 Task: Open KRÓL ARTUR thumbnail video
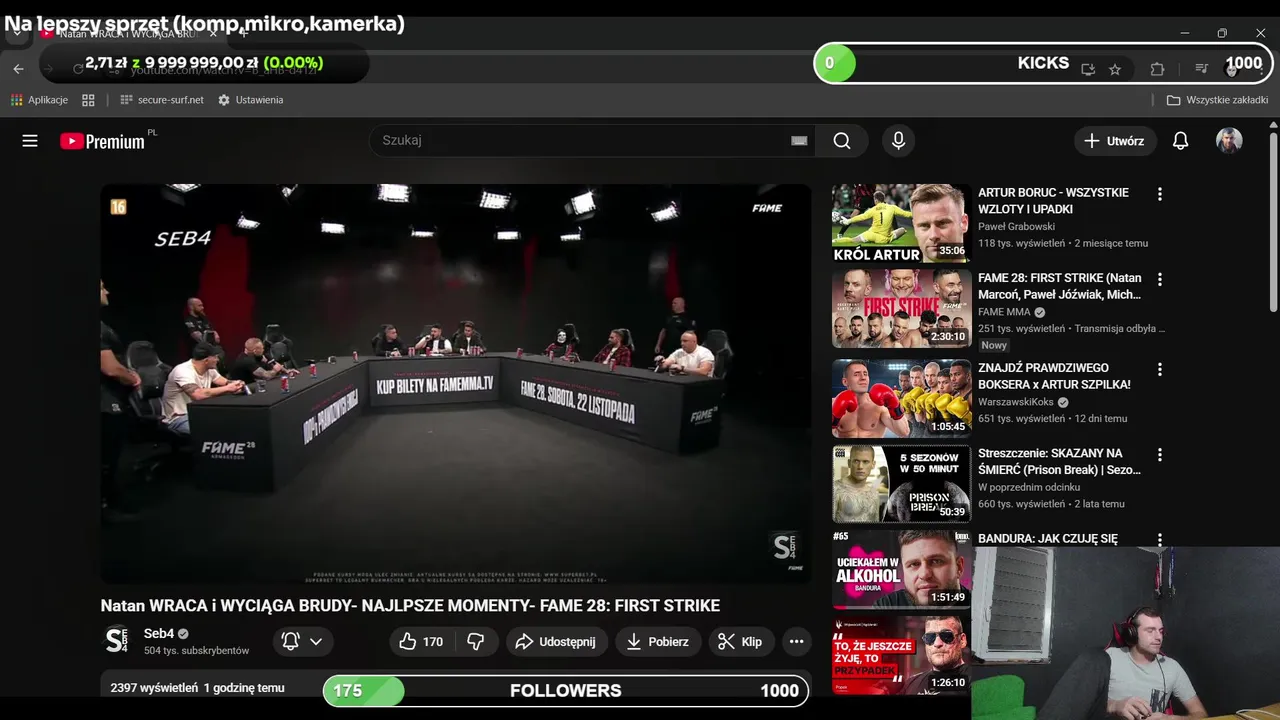tap(901, 223)
